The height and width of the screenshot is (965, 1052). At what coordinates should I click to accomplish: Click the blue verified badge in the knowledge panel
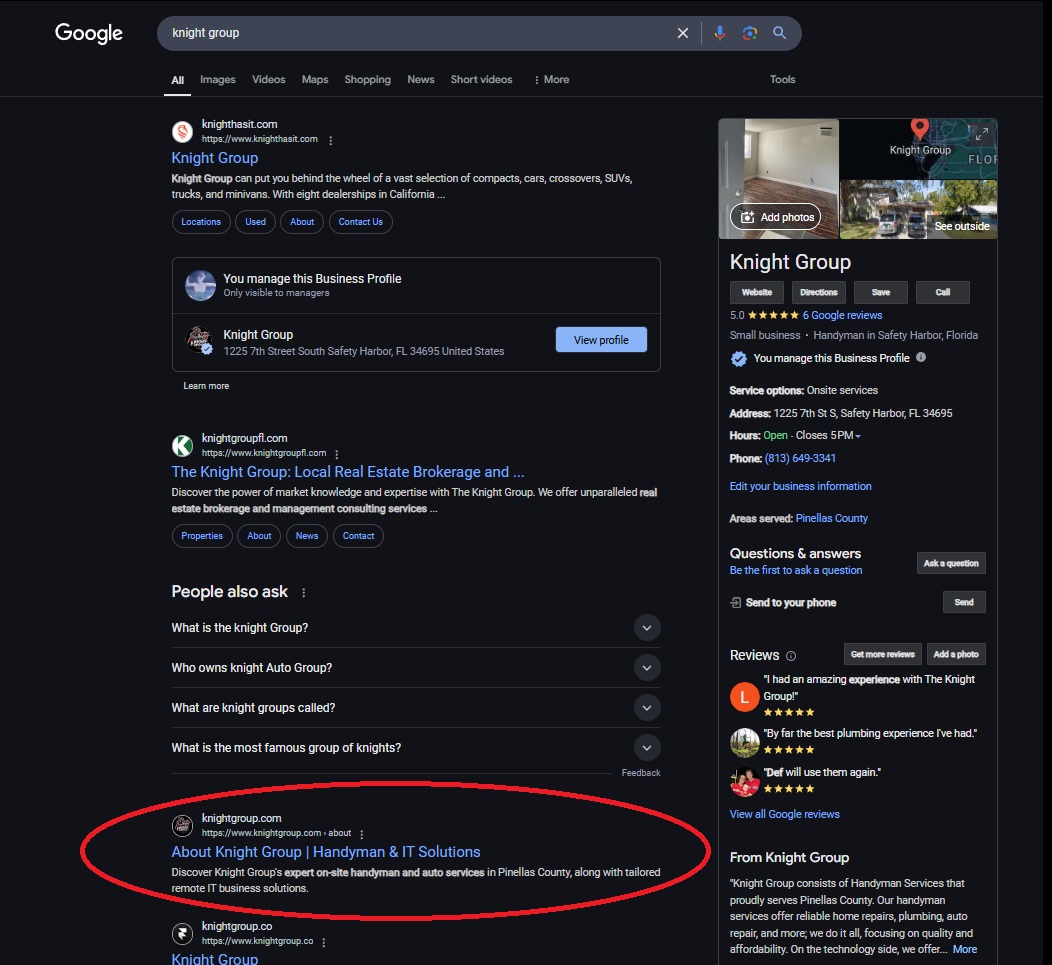(739, 359)
